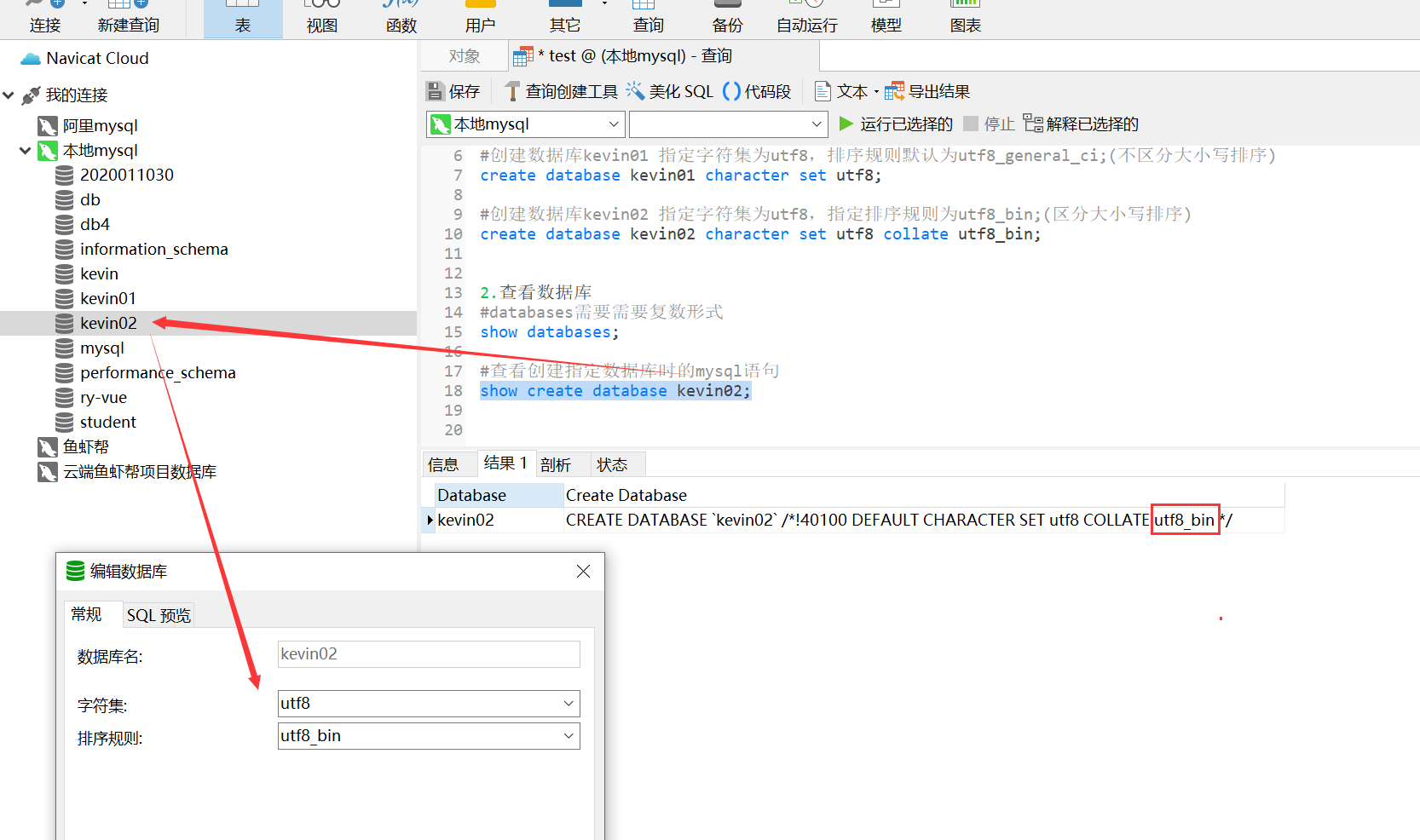The height and width of the screenshot is (840, 1420).
Task: Click the 文本 text button
Action: tap(841, 92)
